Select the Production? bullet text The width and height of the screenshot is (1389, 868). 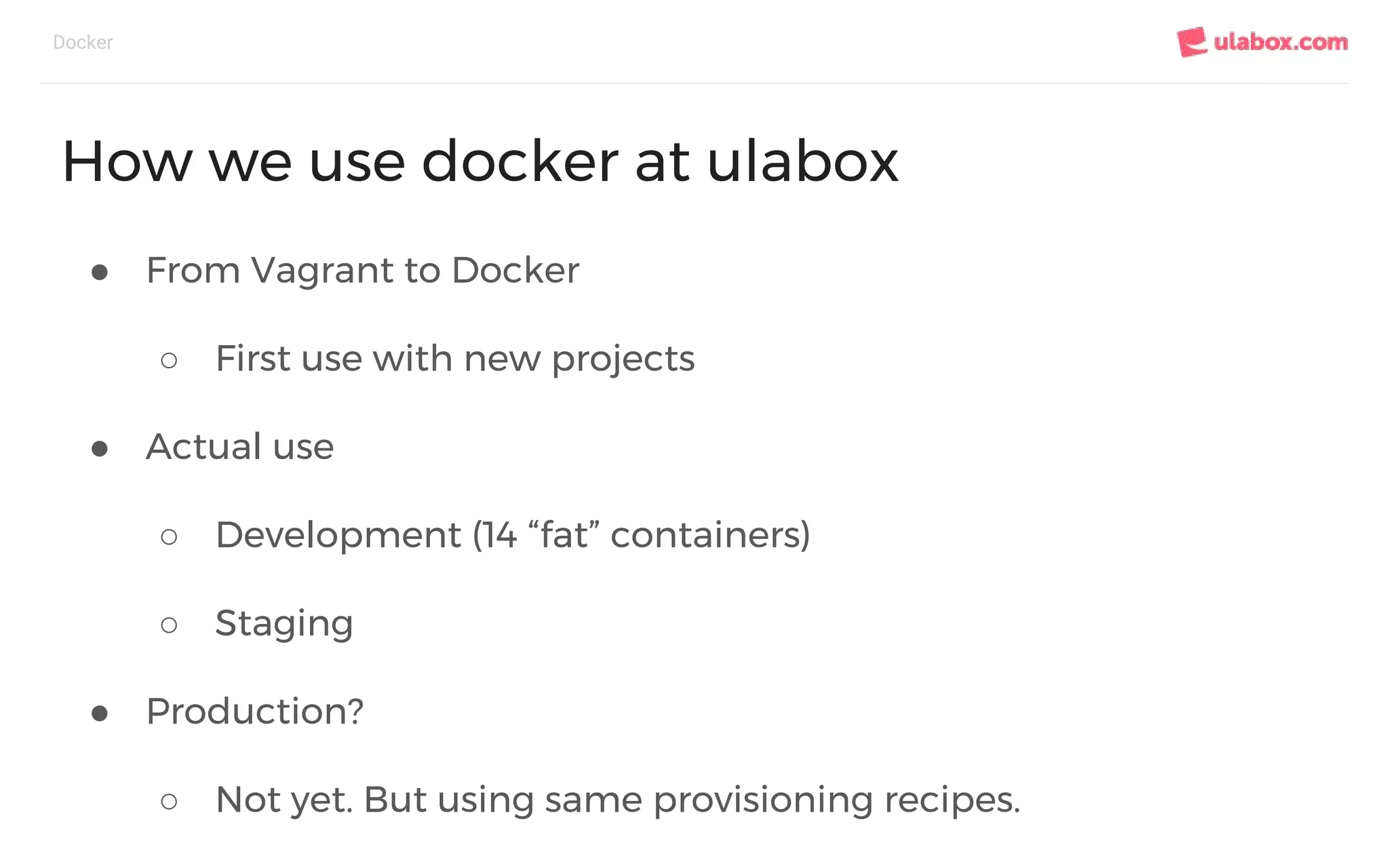[x=254, y=711]
